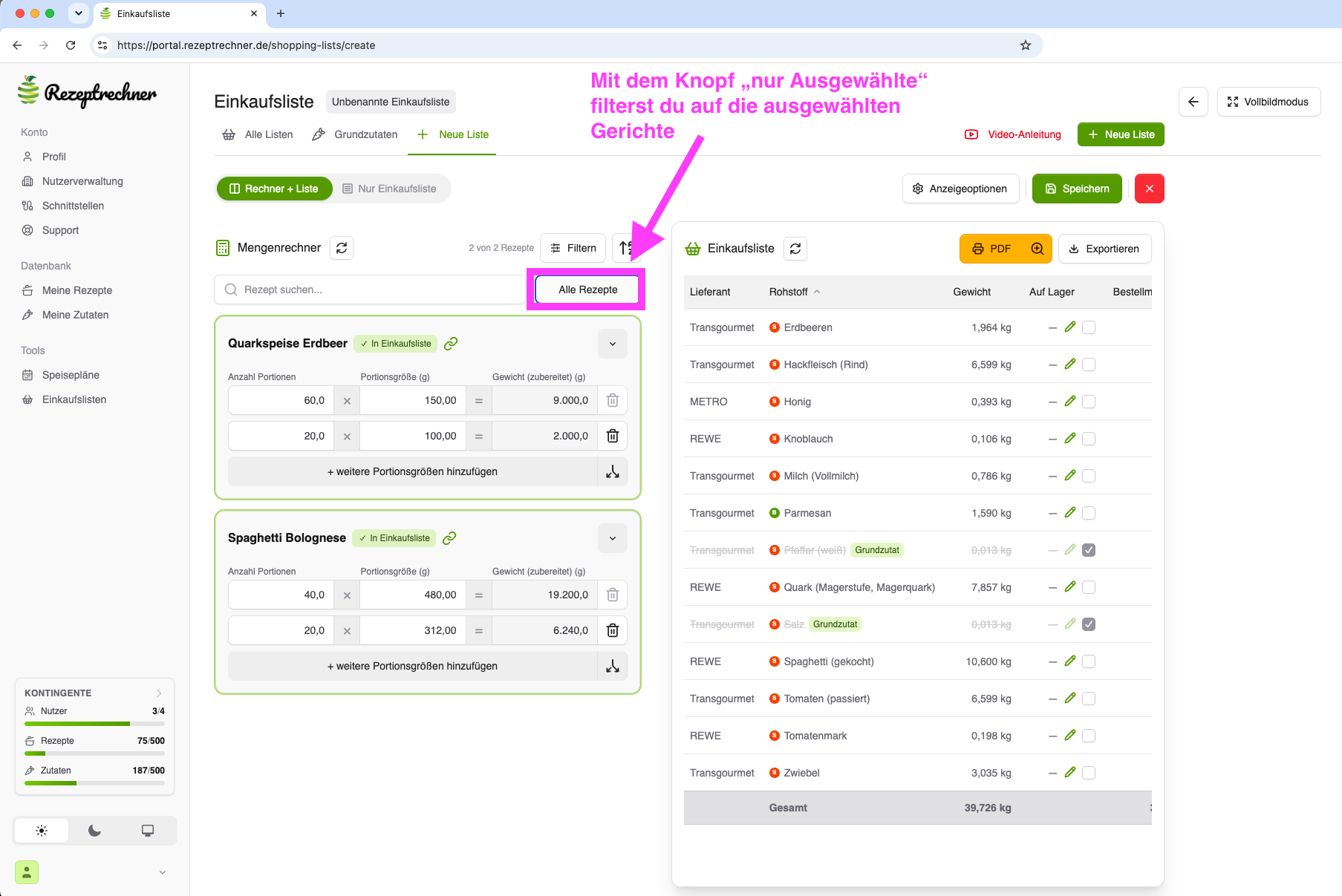Uncheck the Pfeffer (weiß) checkbox
The width and height of the screenshot is (1342, 896).
pos(1089,550)
